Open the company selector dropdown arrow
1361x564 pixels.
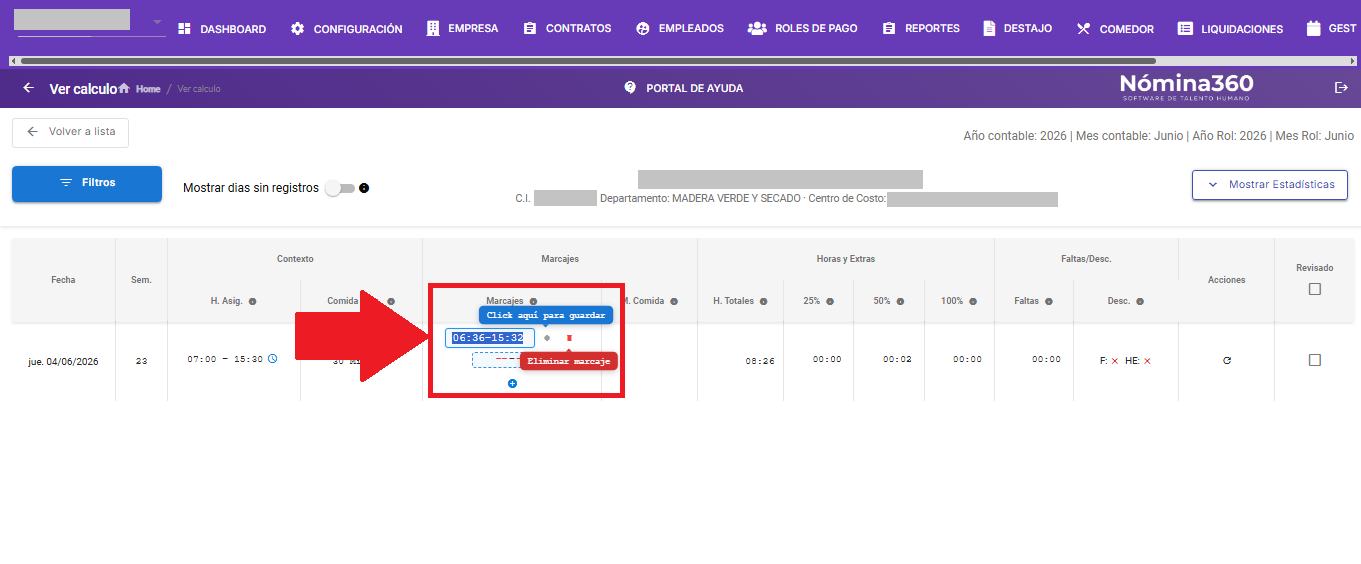157,22
